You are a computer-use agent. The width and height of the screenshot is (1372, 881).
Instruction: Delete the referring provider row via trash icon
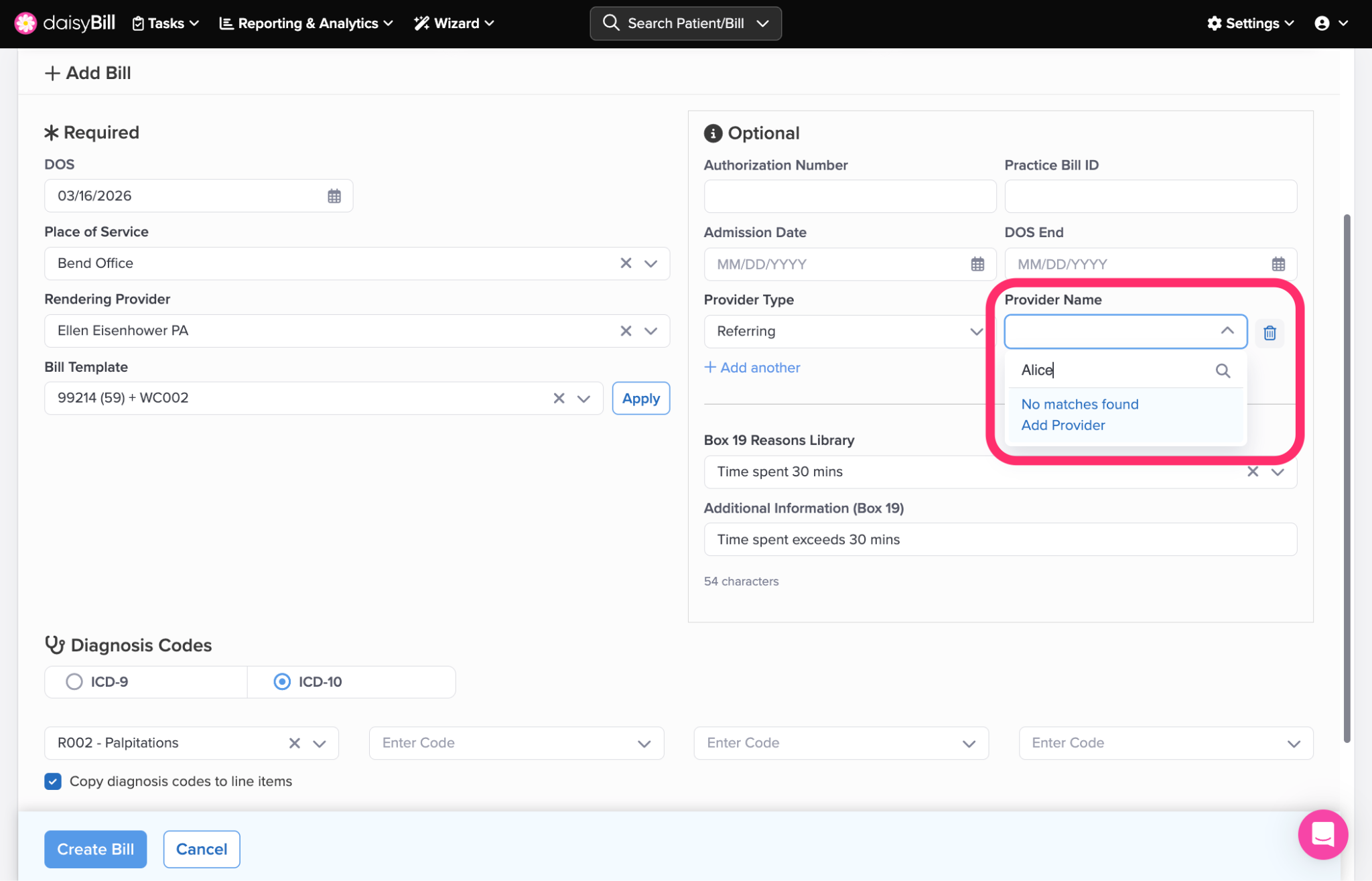(x=1269, y=332)
